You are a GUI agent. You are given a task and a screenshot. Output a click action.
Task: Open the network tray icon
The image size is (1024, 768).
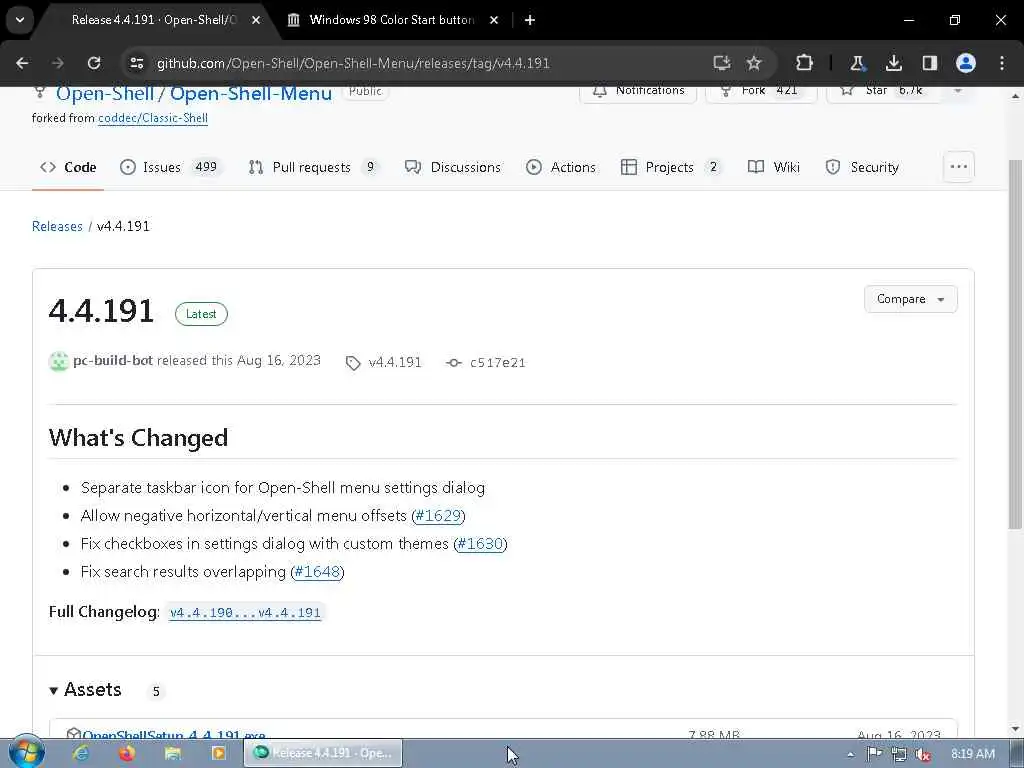coord(899,754)
